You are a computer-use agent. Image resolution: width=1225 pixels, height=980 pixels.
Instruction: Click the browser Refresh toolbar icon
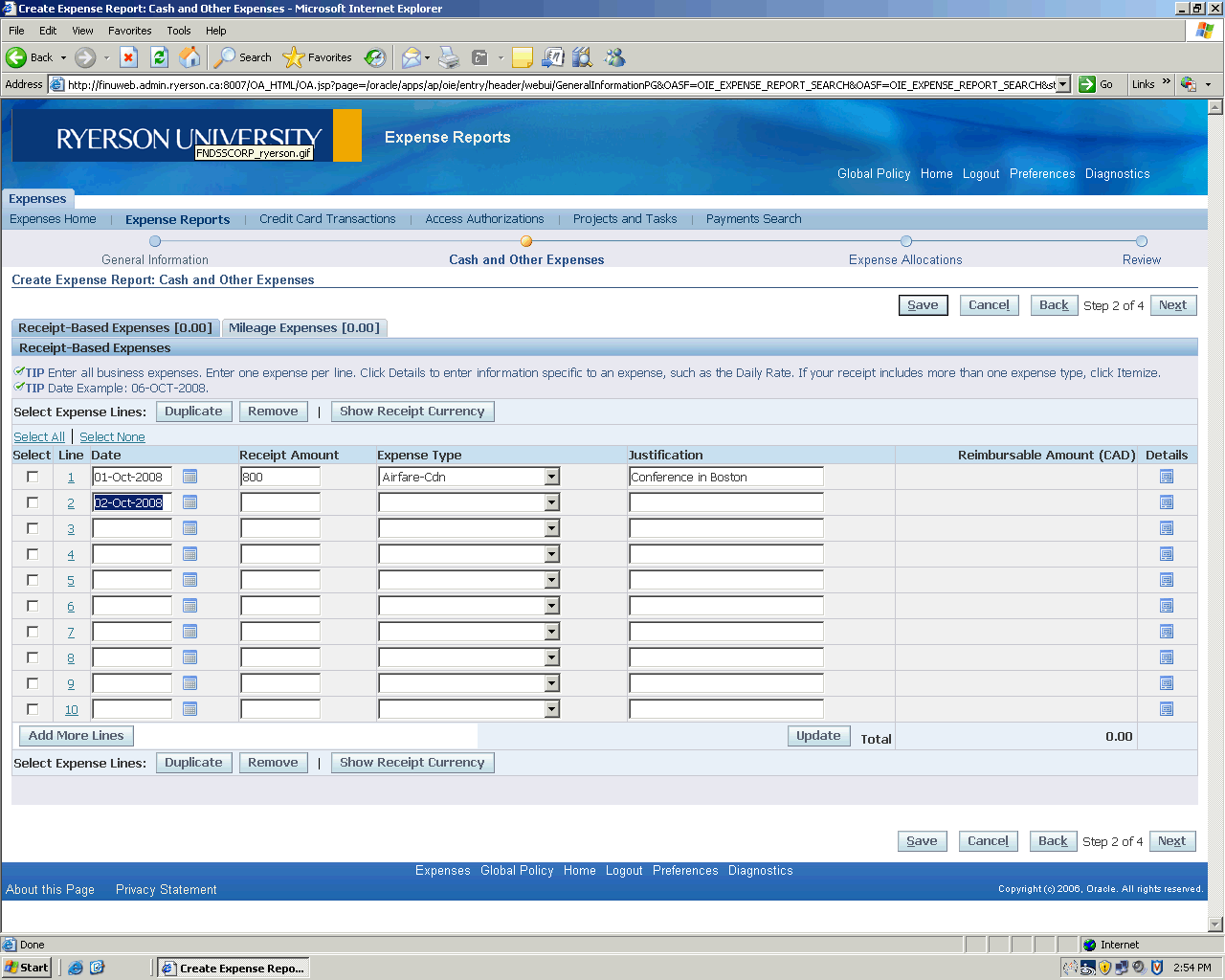pyautogui.click(x=160, y=57)
